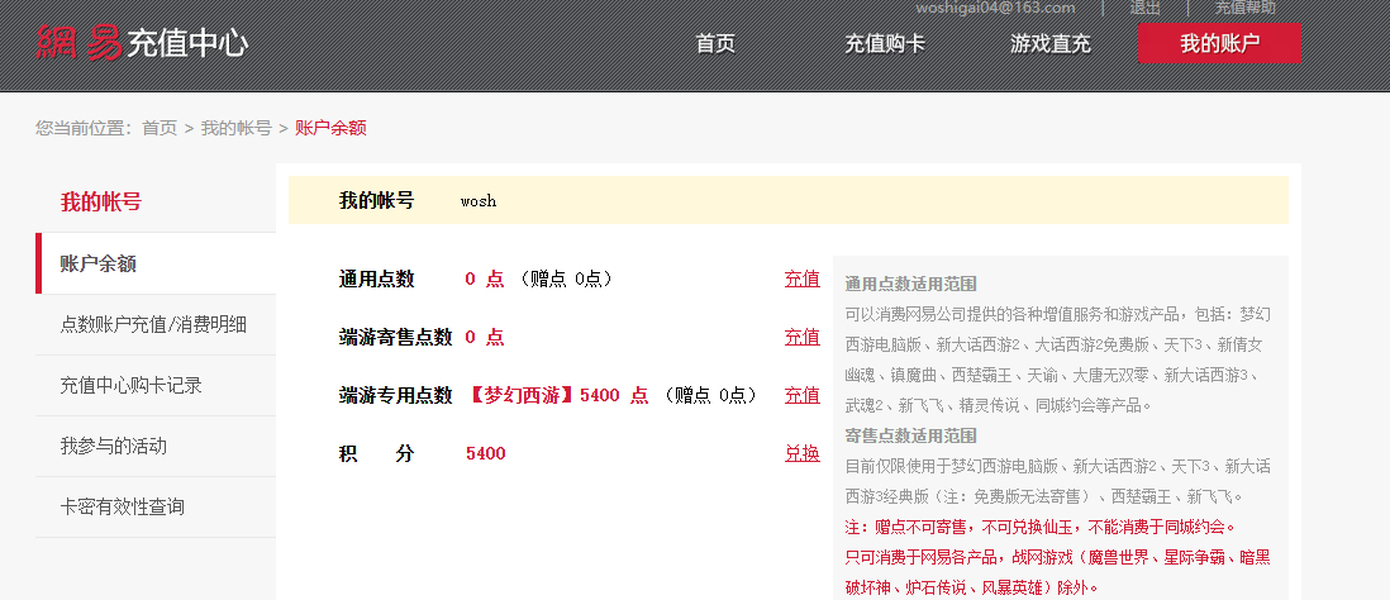Open the 充值帮助 help link
Viewport: 1390px width, 600px height.
[x=1245, y=7]
